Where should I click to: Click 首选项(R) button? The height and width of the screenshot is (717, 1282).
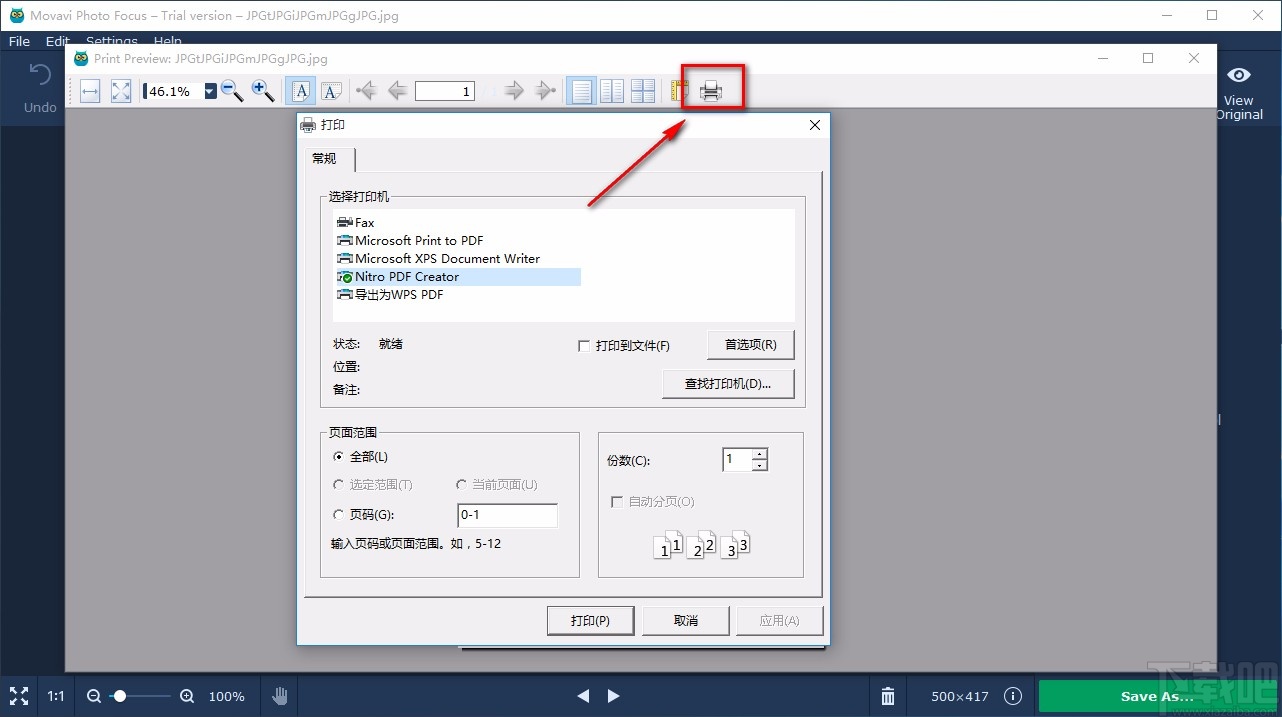pyautogui.click(x=750, y=344)
